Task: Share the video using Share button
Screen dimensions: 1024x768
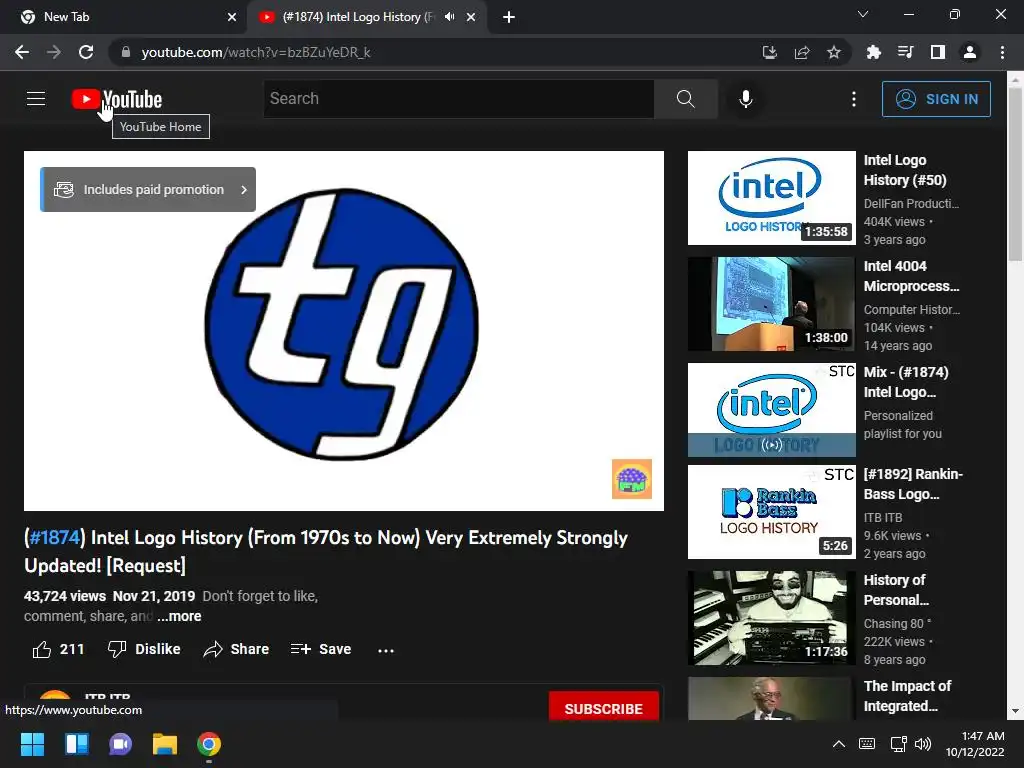Action: pyautogui.click(x=236, y=649)
